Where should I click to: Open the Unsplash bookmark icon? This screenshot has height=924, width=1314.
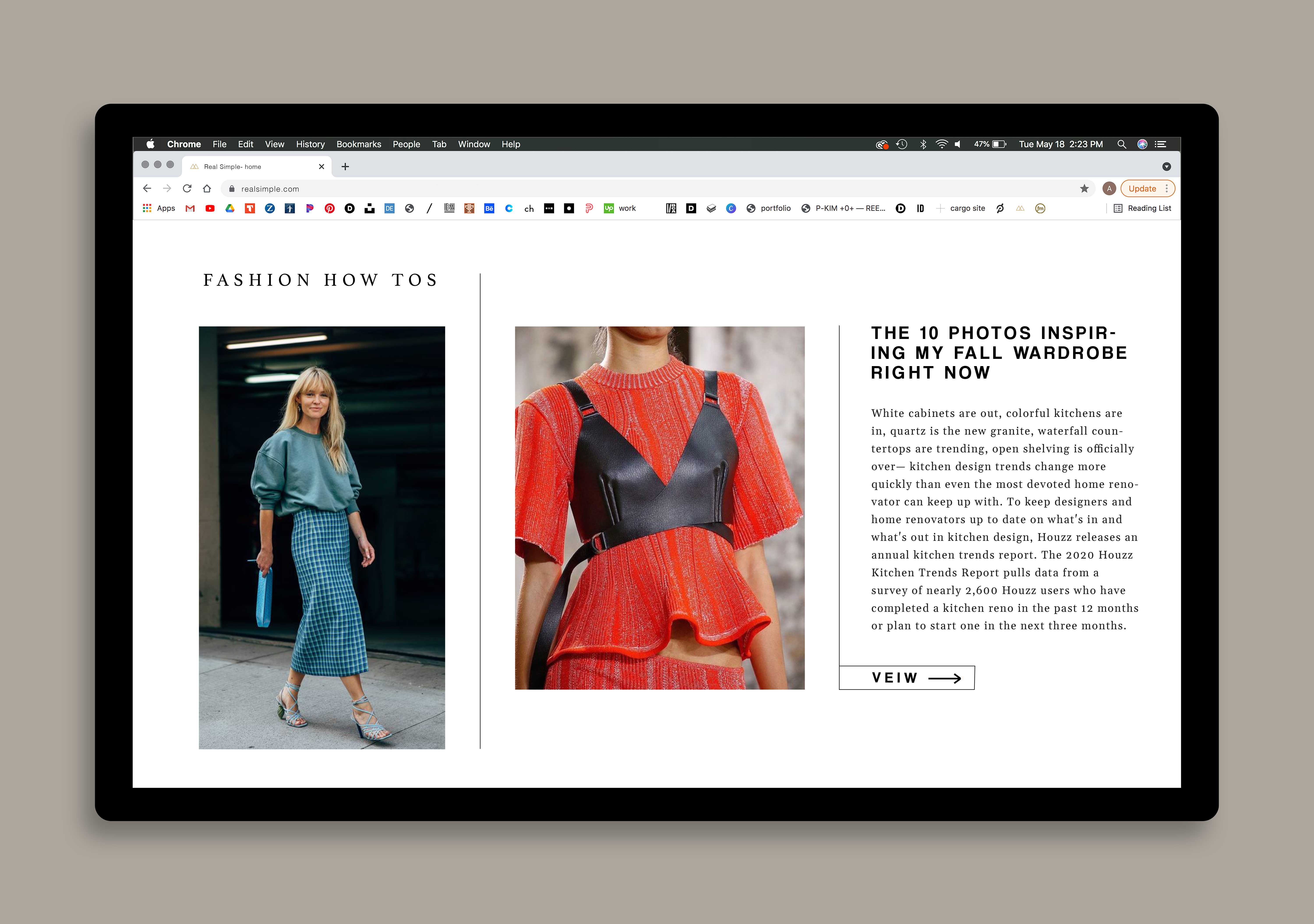(370, 208)
